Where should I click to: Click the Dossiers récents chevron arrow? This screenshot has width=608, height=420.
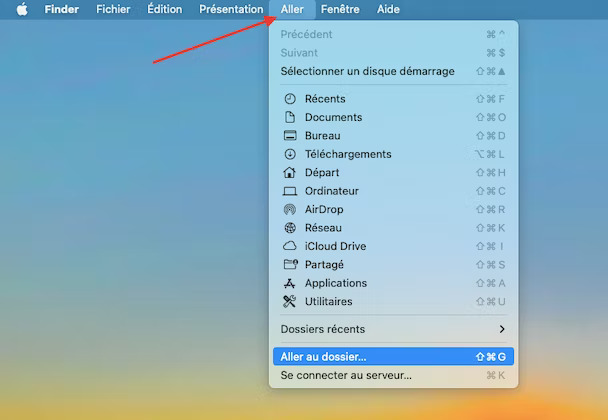pyautogui.click(x=502, y=329)
